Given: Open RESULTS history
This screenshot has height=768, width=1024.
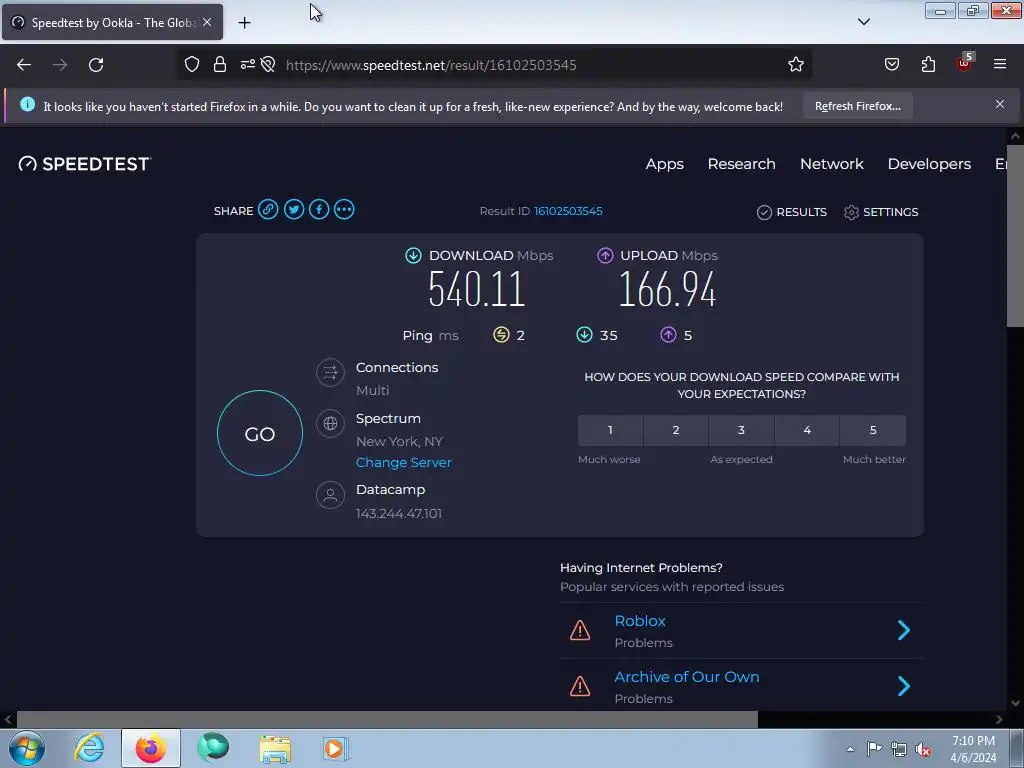Looking at the screenshot, I should pyautogui.click(x=792, y=212).
